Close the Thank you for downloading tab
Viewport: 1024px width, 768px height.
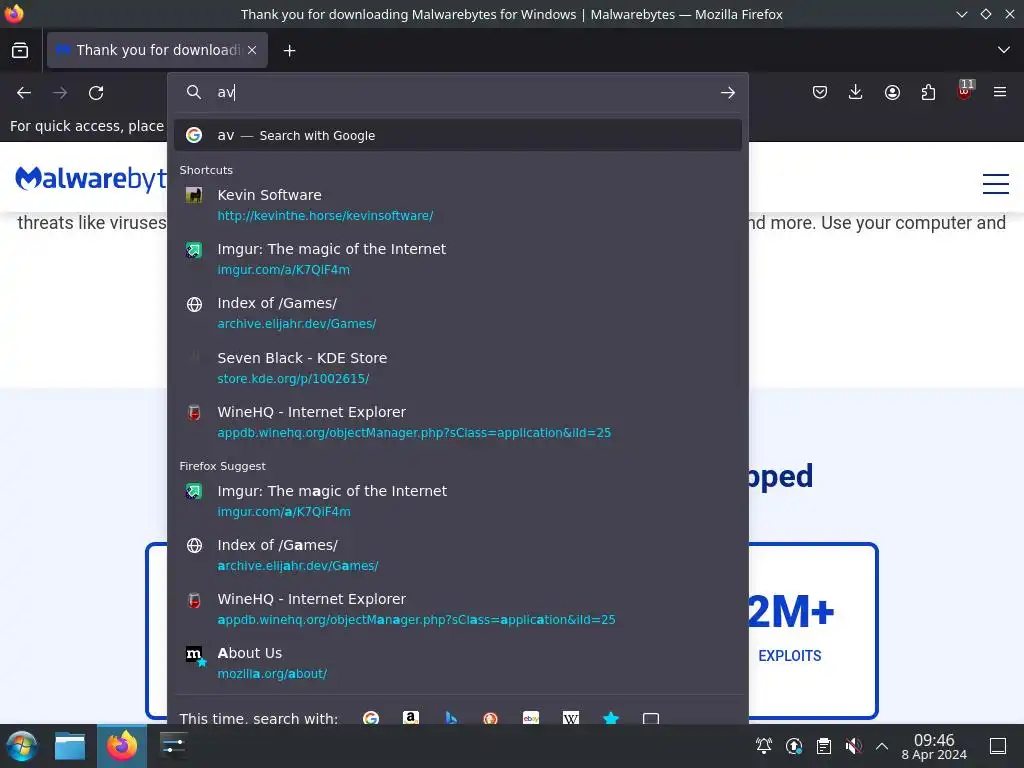252,50
